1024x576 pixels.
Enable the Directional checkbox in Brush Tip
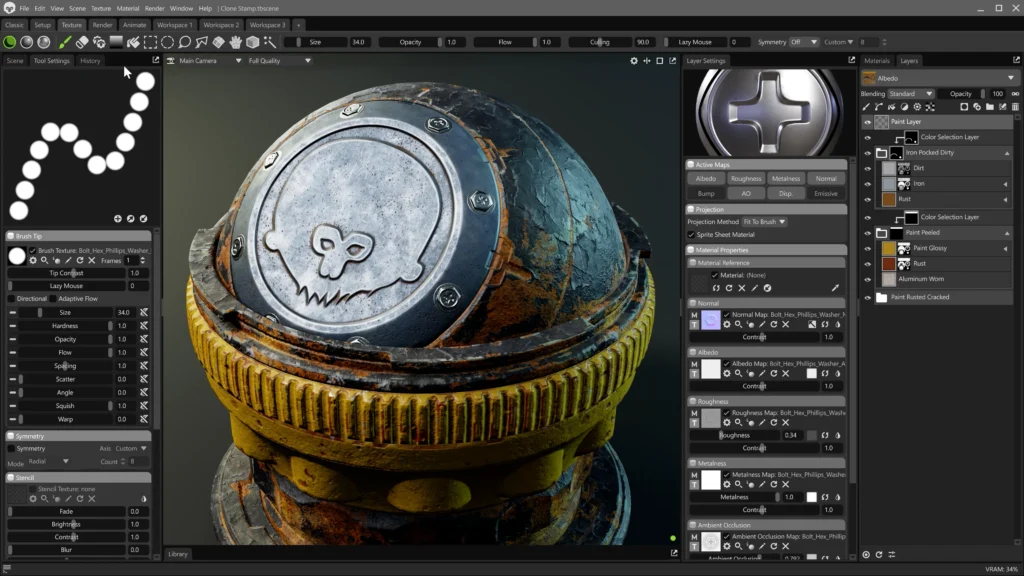[x=12, y=298]
